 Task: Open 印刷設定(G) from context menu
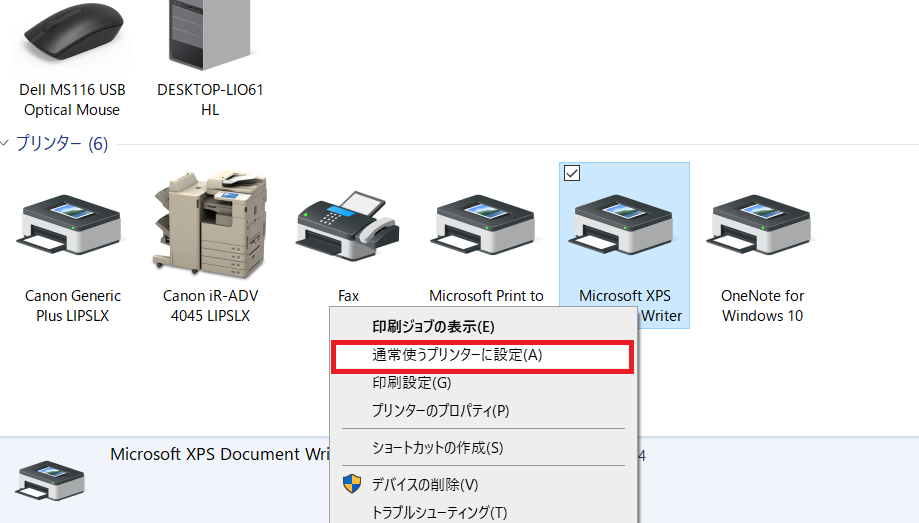484,383
